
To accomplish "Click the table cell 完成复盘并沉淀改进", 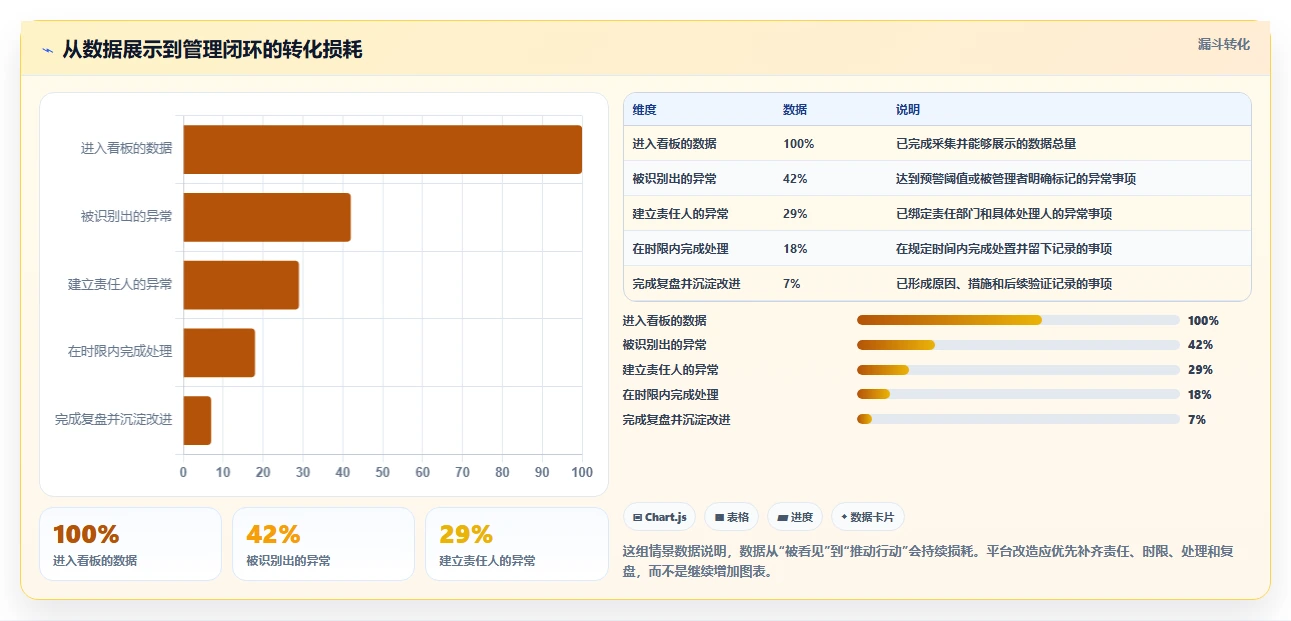I will (686, 284).
